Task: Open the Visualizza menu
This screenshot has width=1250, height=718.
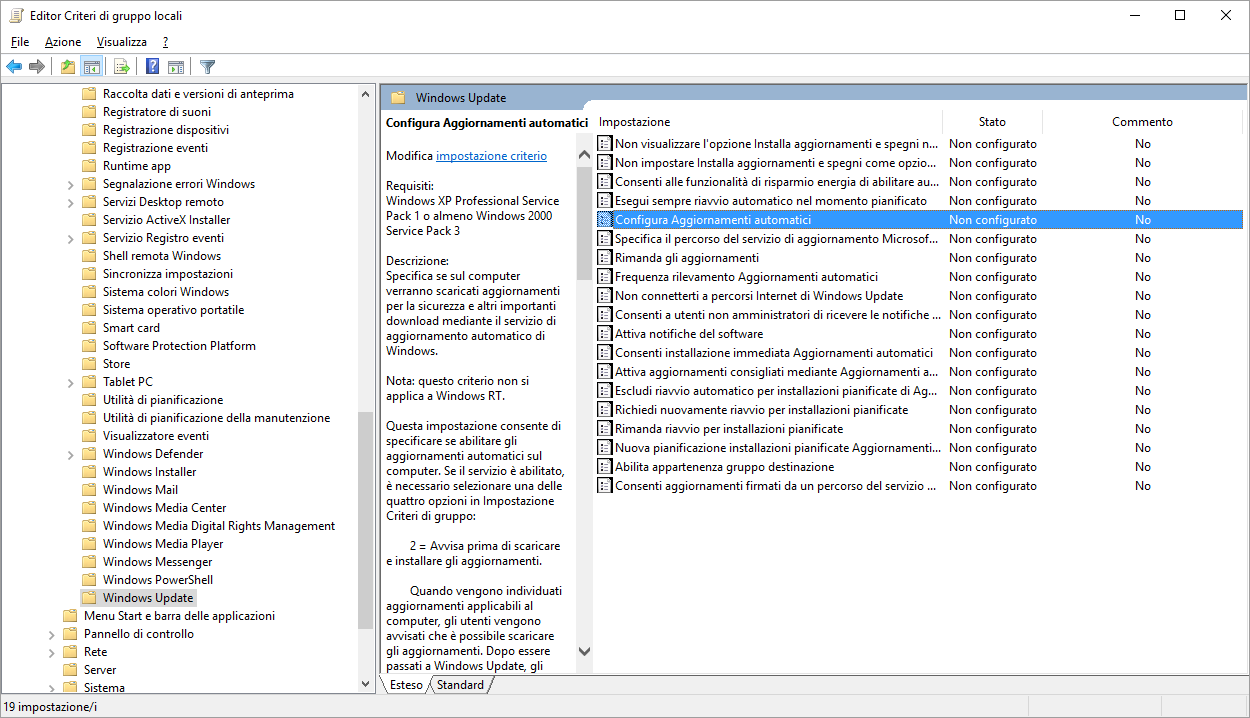Action: click(x=122, y=42)
